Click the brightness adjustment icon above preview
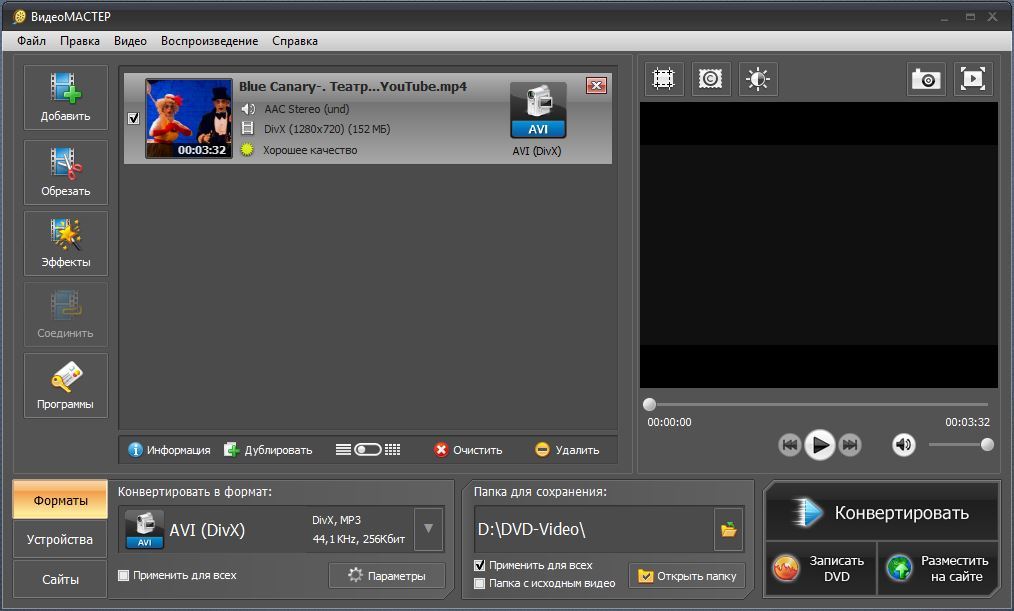This screenshot has width=1014, height=611. (758, 79)
